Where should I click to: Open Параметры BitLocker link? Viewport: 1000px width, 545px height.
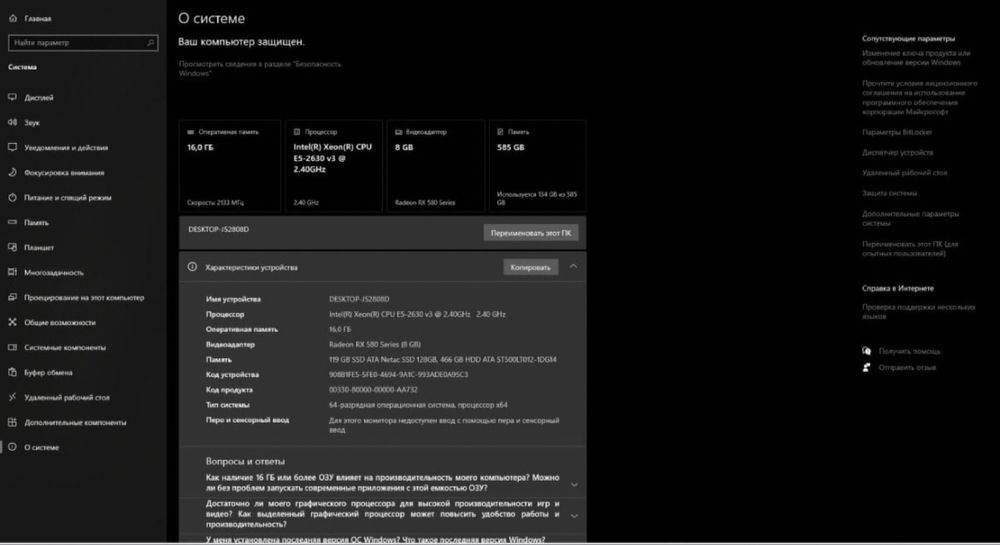pyautogui.click(x=897, y=132)
